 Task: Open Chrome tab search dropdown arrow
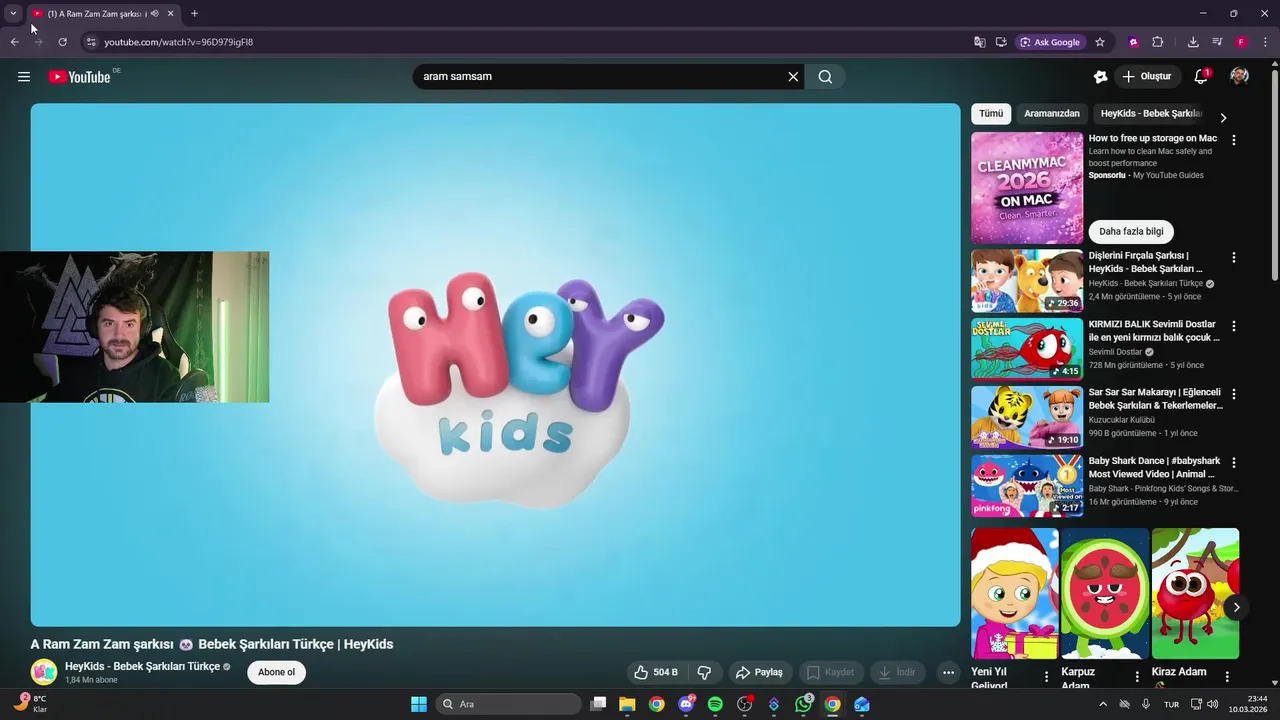point(13,13)
